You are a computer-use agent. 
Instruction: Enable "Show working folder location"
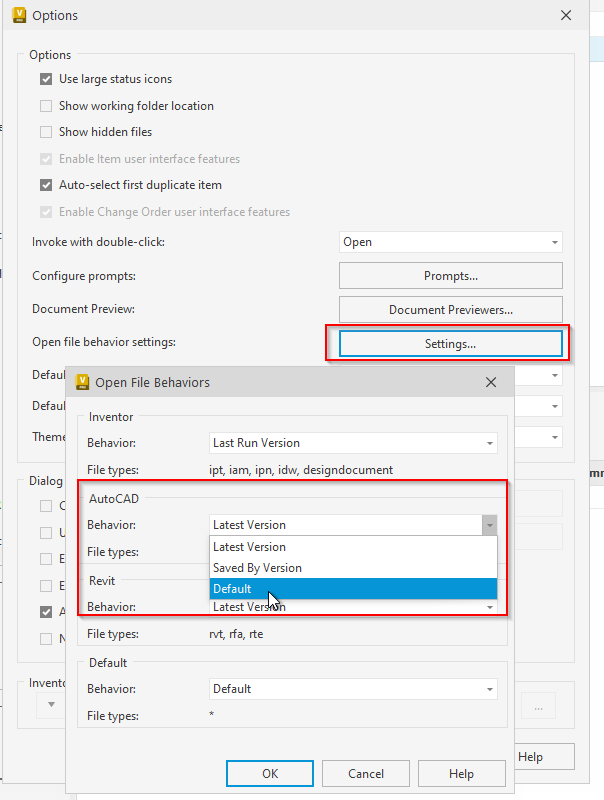(46, 105)
